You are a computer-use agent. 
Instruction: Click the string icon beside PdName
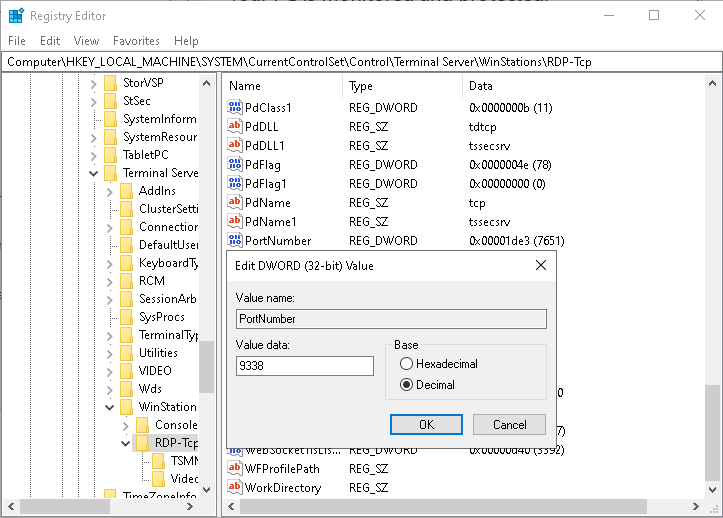coord(235,202)
